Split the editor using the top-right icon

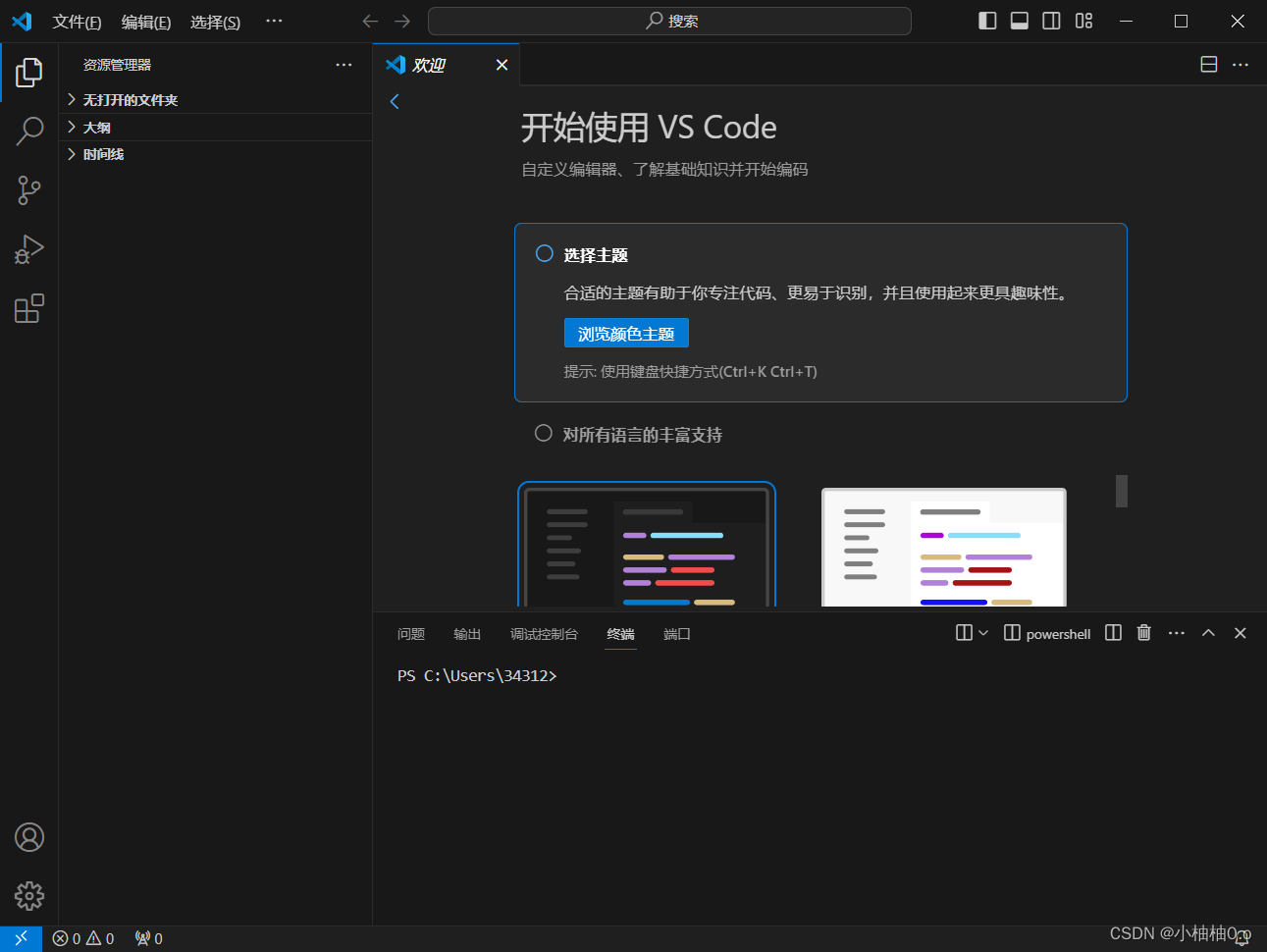pyautogui.click(x=1209, y=64)
